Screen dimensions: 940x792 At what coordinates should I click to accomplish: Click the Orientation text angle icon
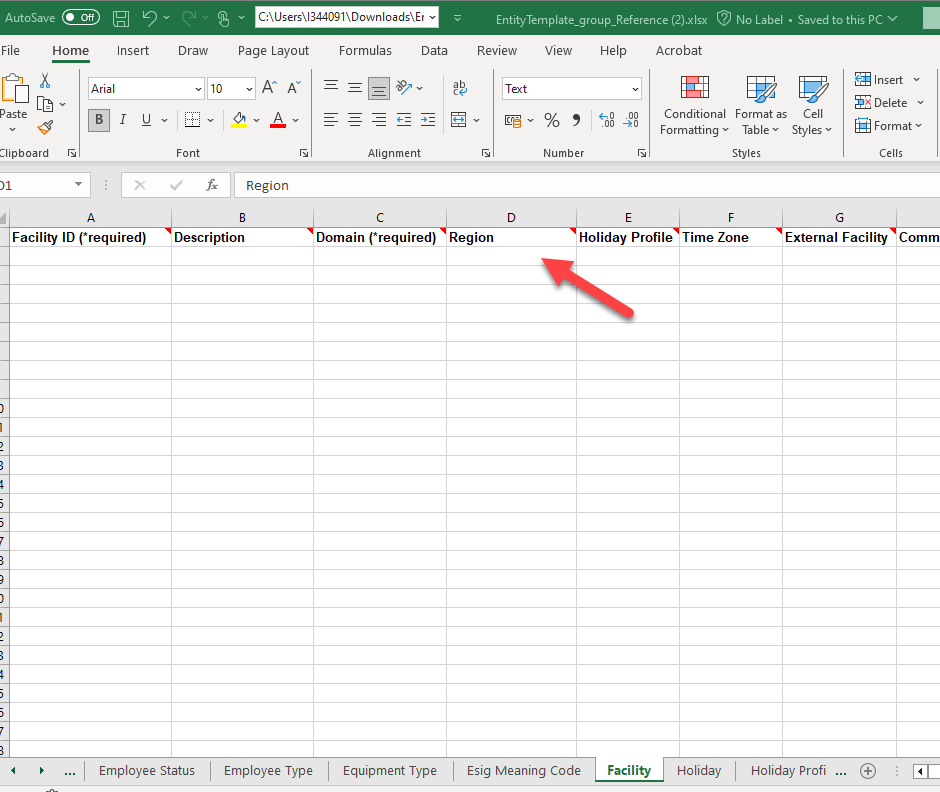pyautogui.click(x=405, y=88)
